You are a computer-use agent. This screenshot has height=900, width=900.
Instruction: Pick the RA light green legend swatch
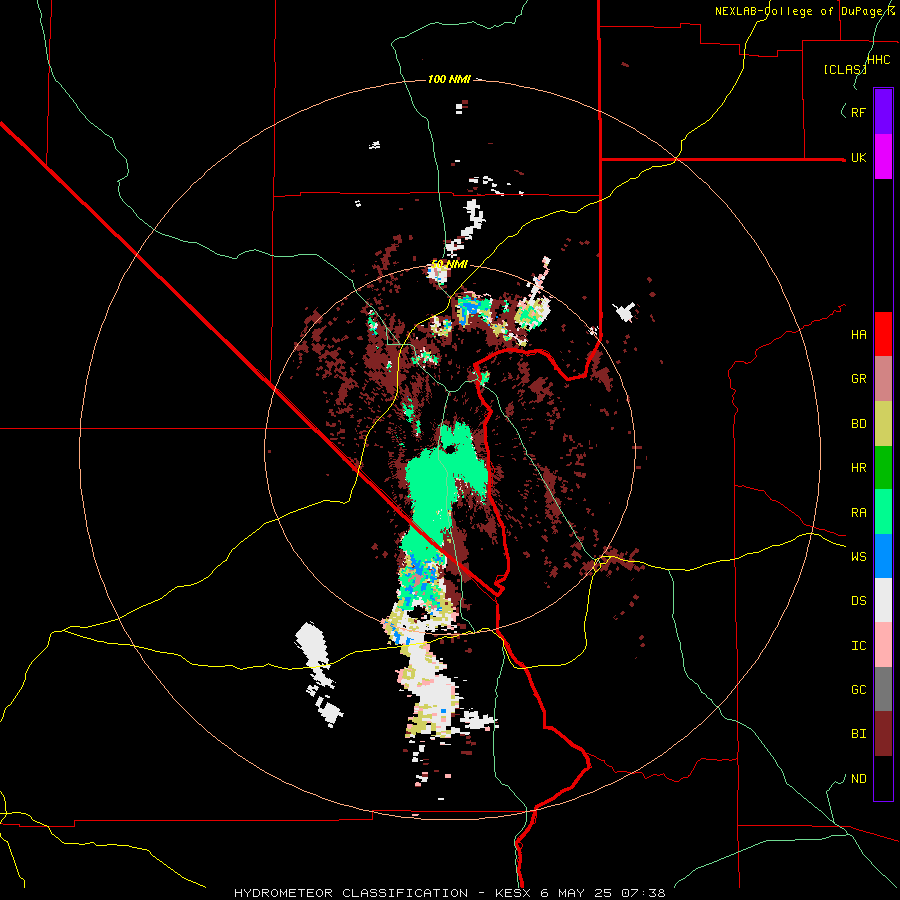coord(883,512)
